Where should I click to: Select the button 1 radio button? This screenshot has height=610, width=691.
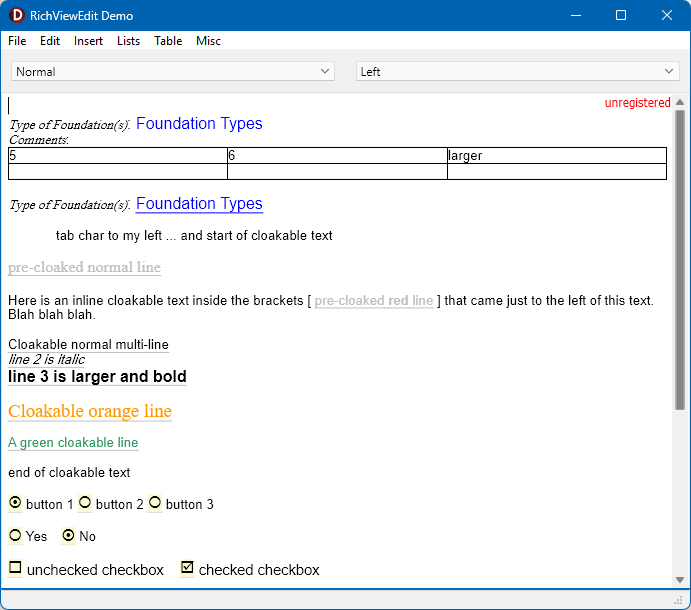point(15,502)
